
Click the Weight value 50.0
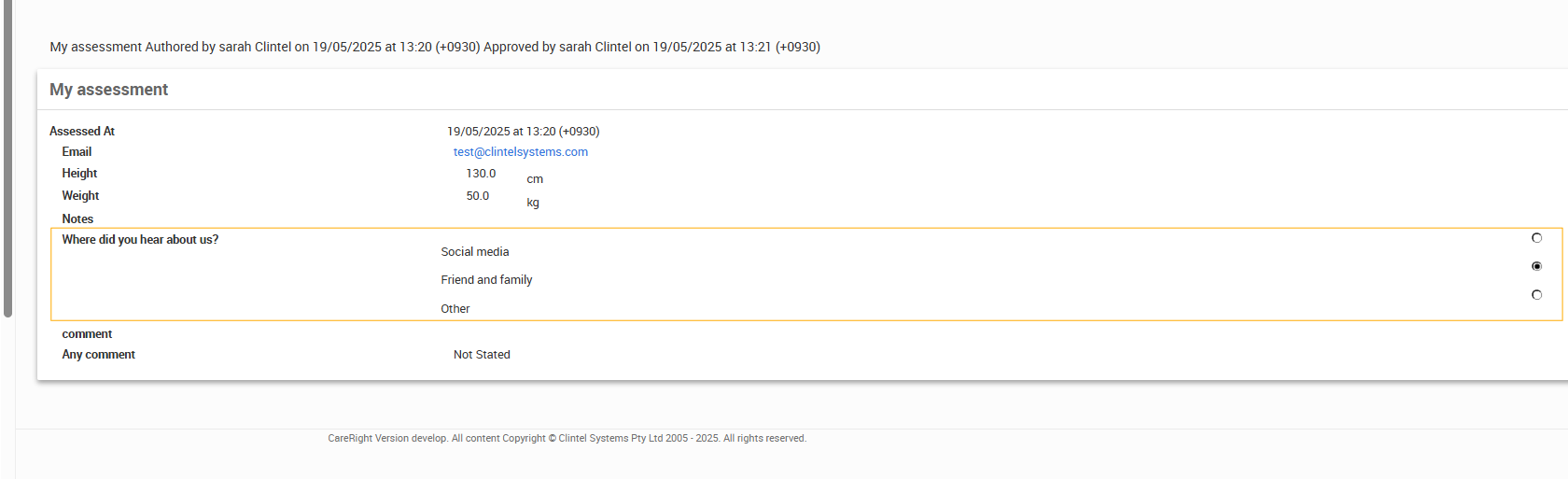(477, 196)
